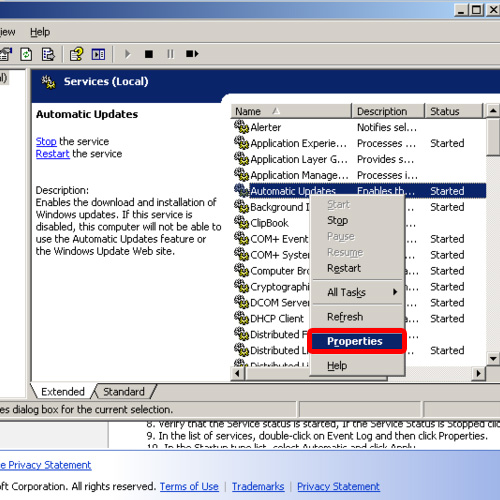Click 'Provides s...' description cell
Screen dimensions: 500x500
[x=385, y=159]
